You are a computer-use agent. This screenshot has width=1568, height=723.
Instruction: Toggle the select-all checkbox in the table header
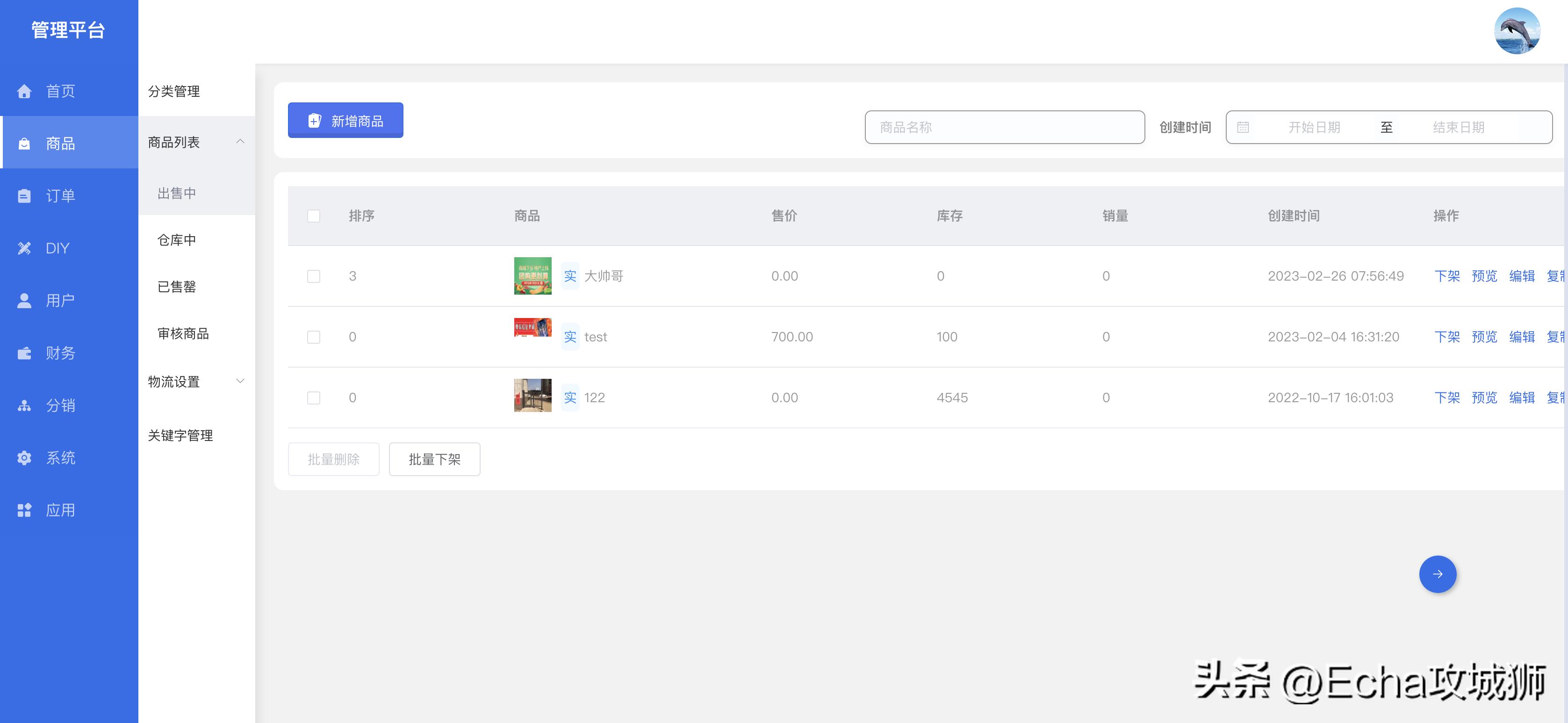pos(314,216)
